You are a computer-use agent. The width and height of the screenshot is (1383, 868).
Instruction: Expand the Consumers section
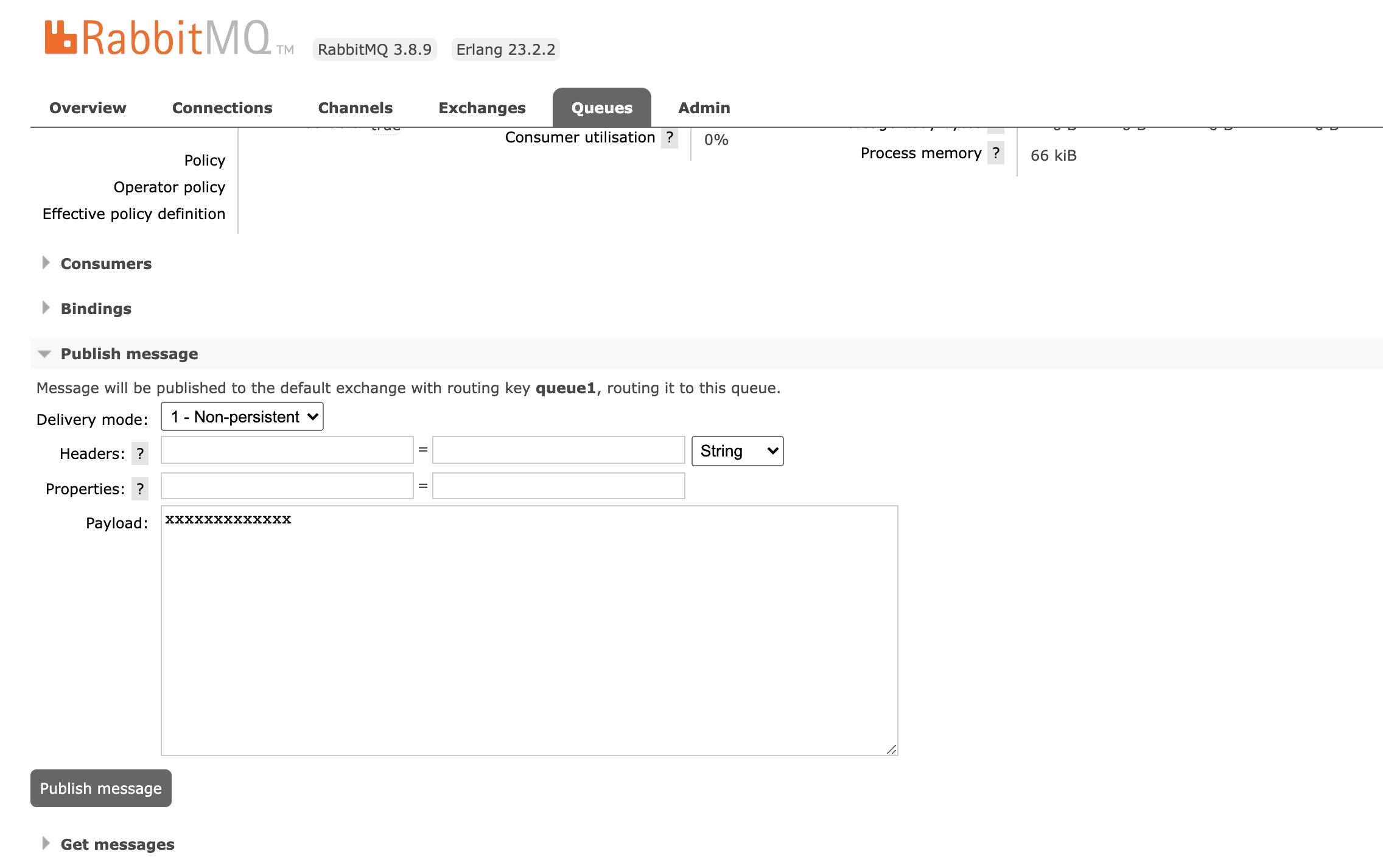coord(106,264)
